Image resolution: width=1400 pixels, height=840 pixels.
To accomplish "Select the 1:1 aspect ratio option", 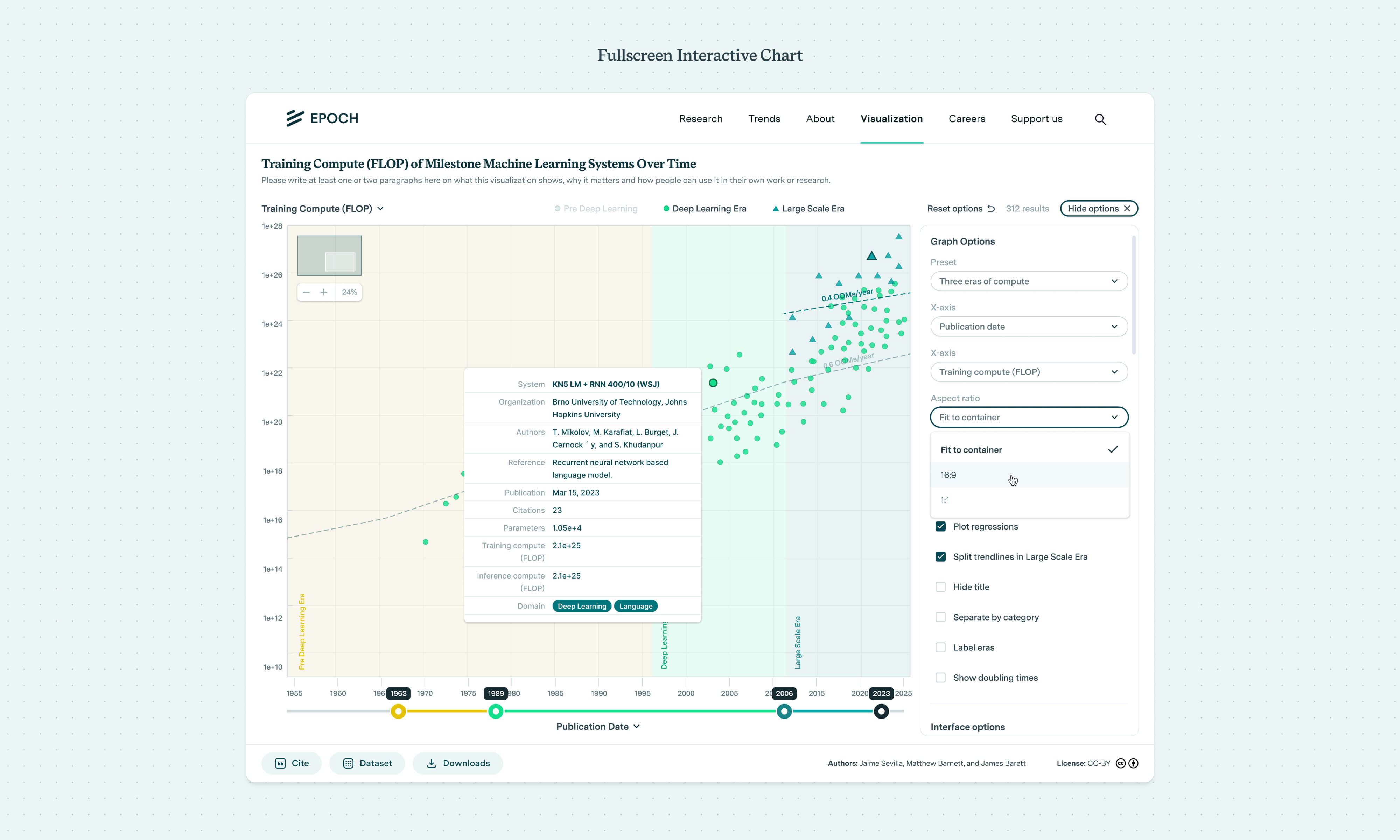I will pyautogui.click(x=1029, y=500).
